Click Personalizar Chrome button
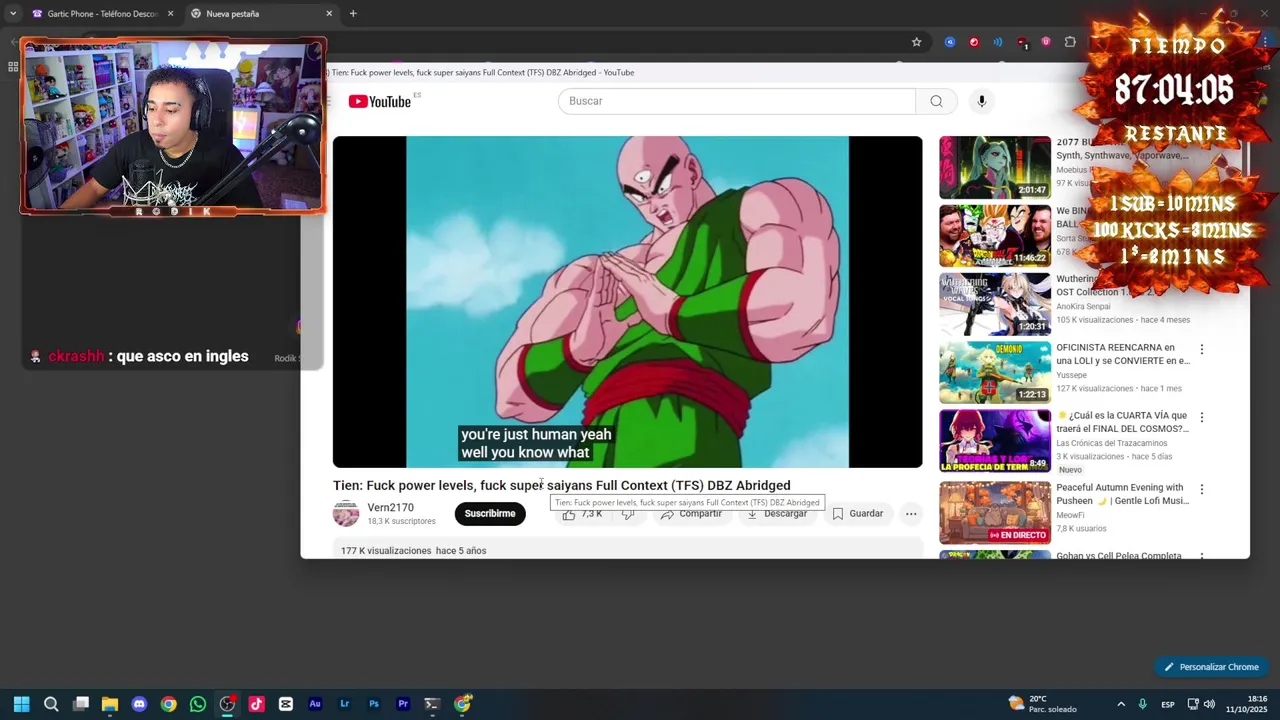Viewport: 1280px width, 720px height. pos(1211,667)
